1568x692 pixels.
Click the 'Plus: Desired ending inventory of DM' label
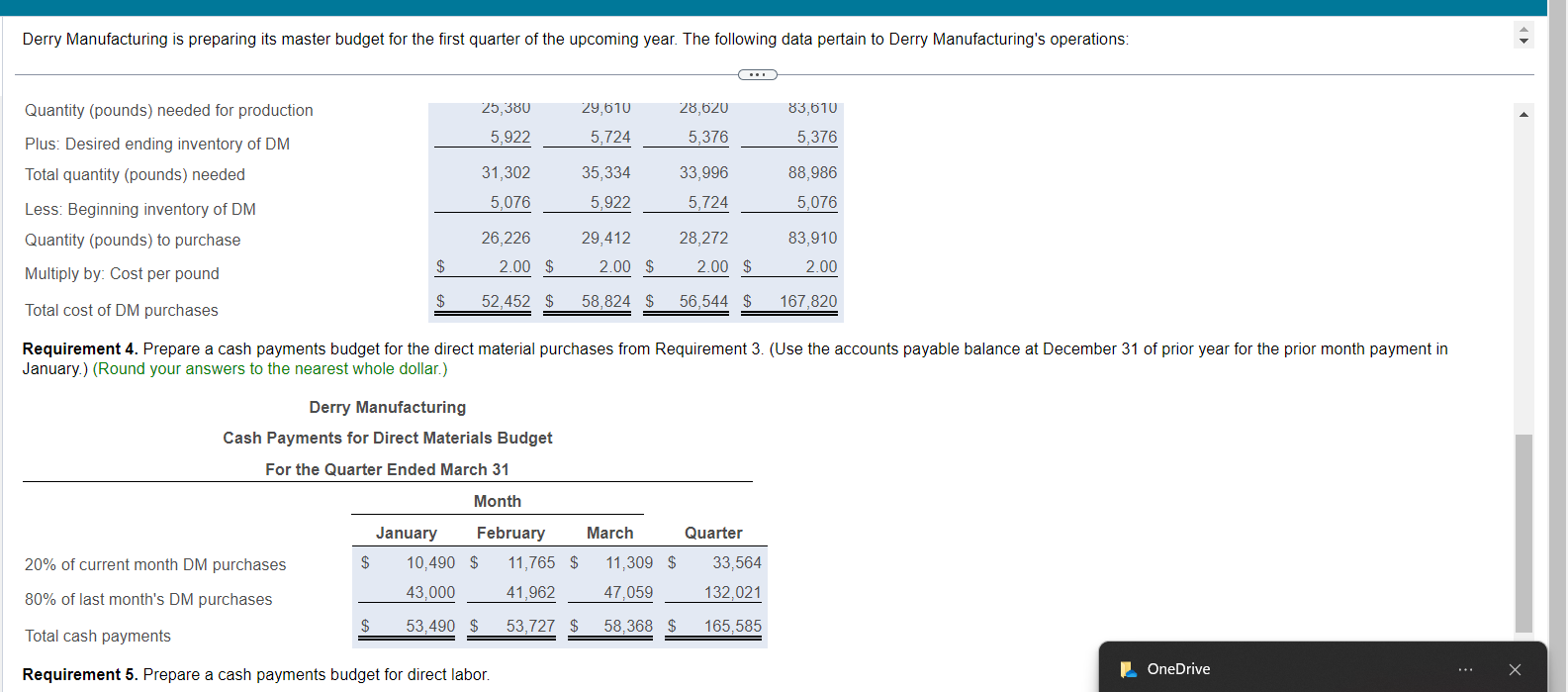[x=157, y=144]
